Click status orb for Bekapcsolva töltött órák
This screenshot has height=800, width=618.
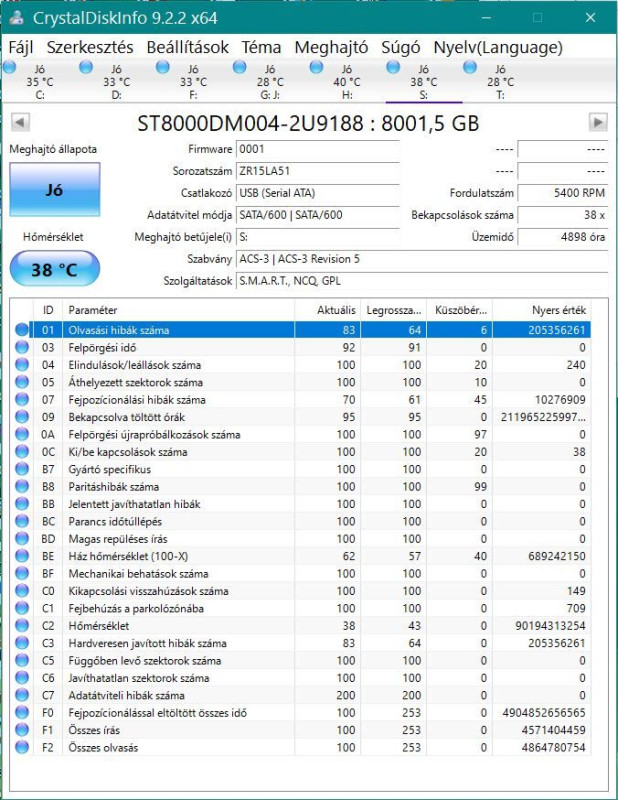pos(21,417)
